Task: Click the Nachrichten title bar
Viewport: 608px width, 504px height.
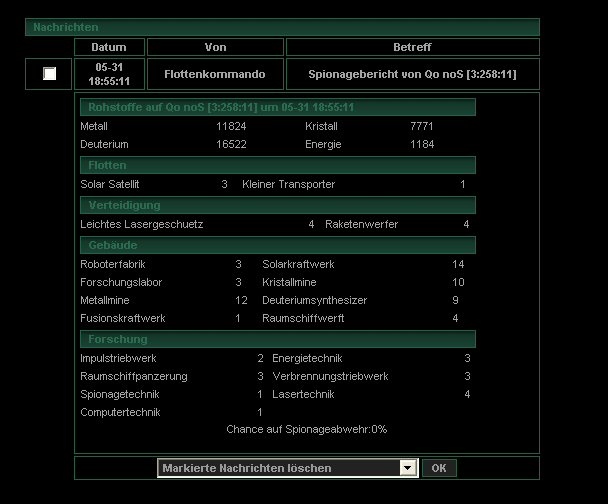Action: [x=282, y=27]
